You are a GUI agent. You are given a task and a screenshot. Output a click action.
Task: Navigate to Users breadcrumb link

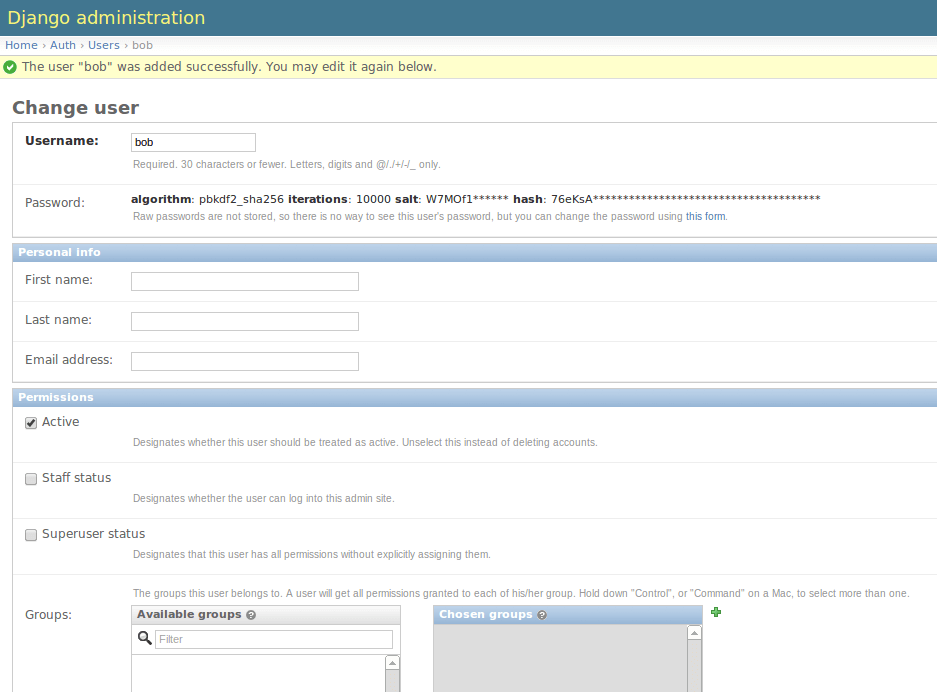104,45
